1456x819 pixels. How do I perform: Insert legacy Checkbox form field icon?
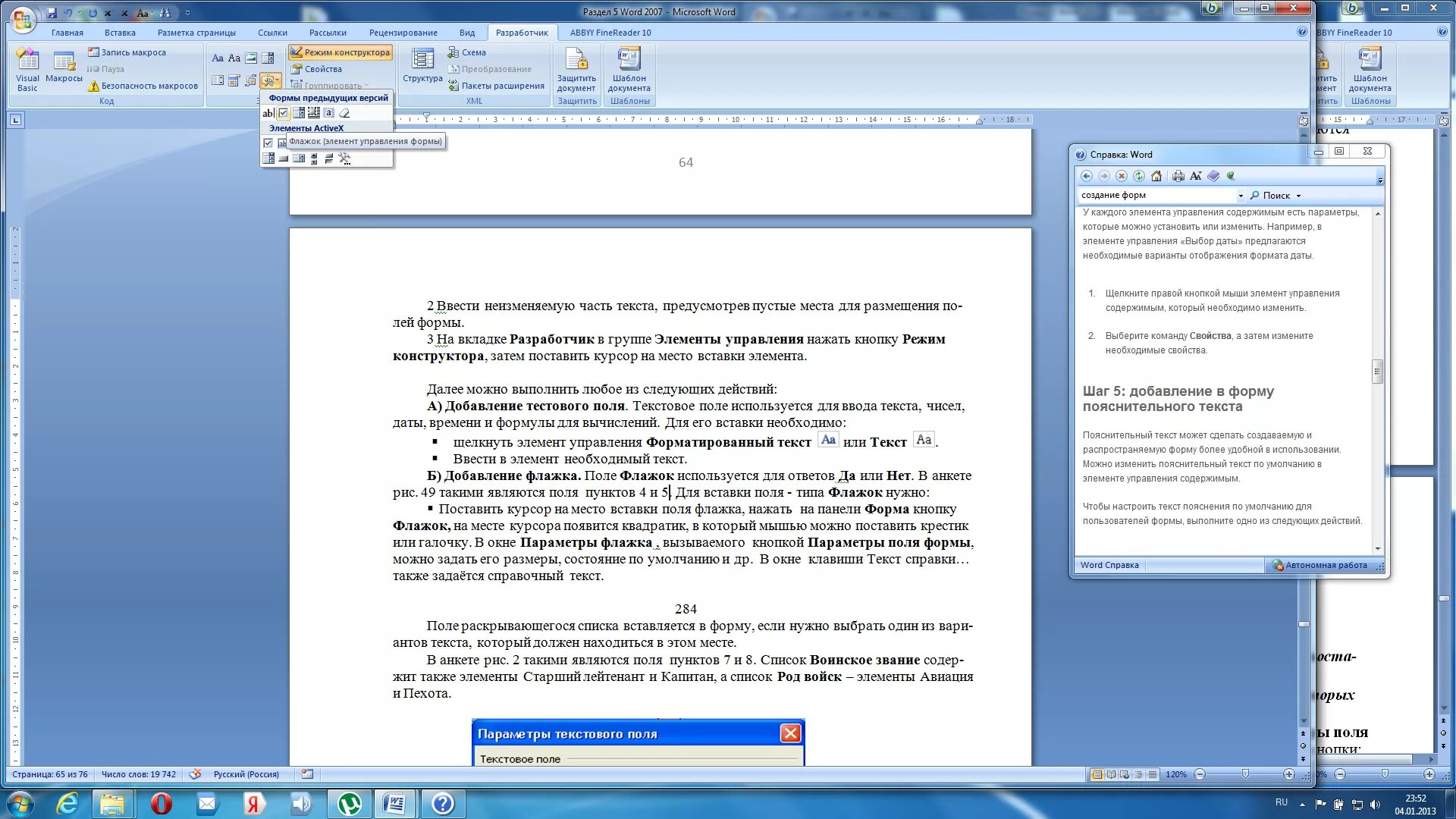(x=283, y=113)
